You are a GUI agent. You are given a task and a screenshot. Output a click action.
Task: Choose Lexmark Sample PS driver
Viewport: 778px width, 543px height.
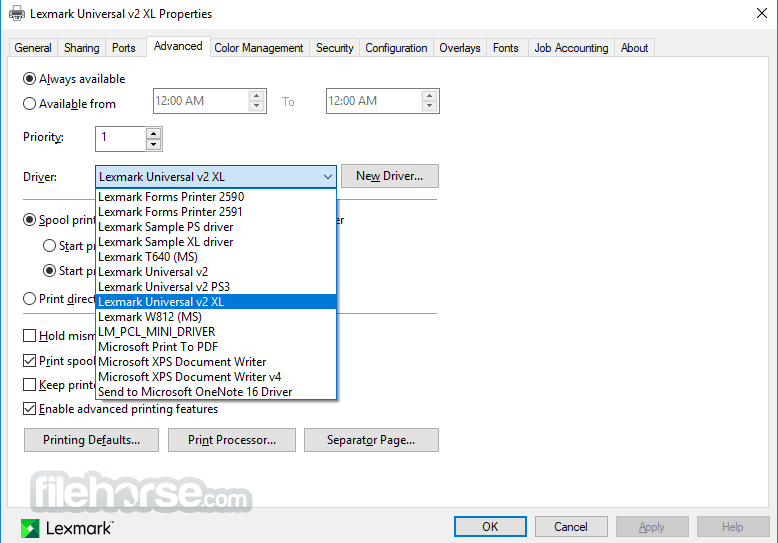(216, 227)
